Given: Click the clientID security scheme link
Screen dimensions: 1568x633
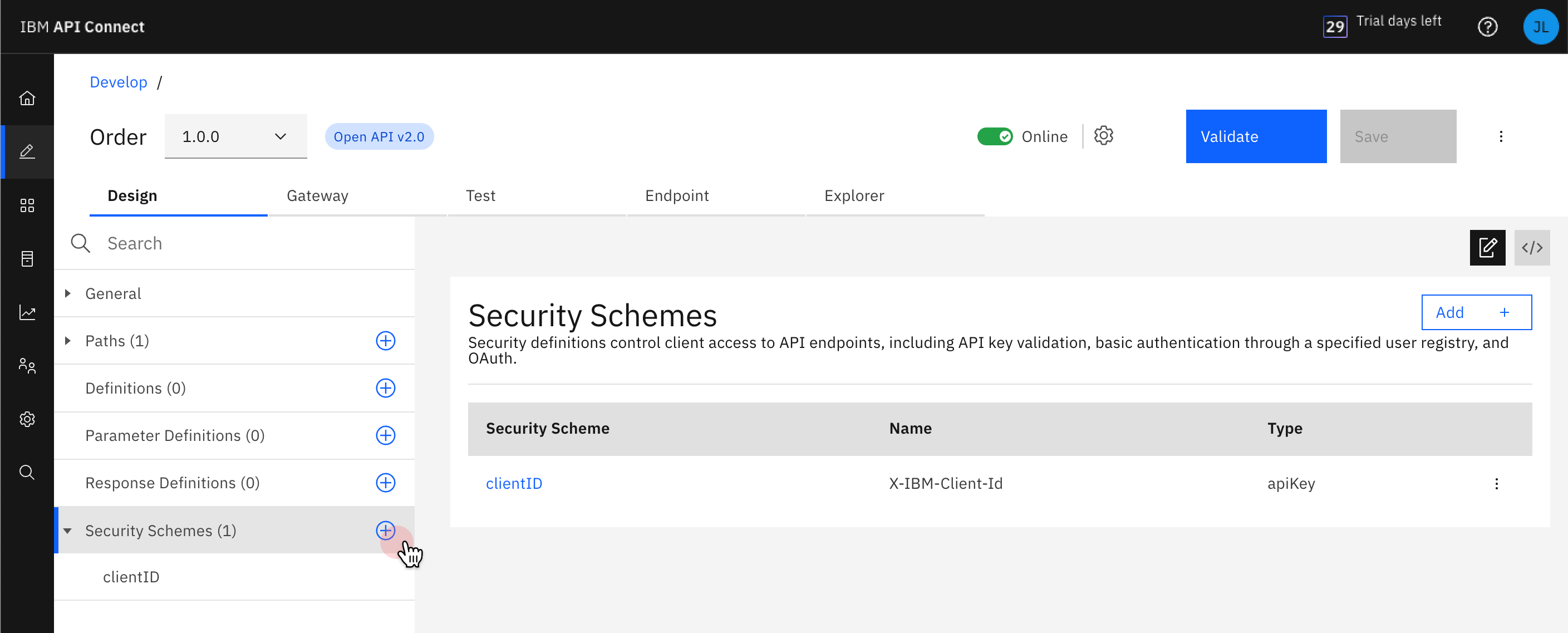Looking at the screenshot, I should [x=513, y=483].
